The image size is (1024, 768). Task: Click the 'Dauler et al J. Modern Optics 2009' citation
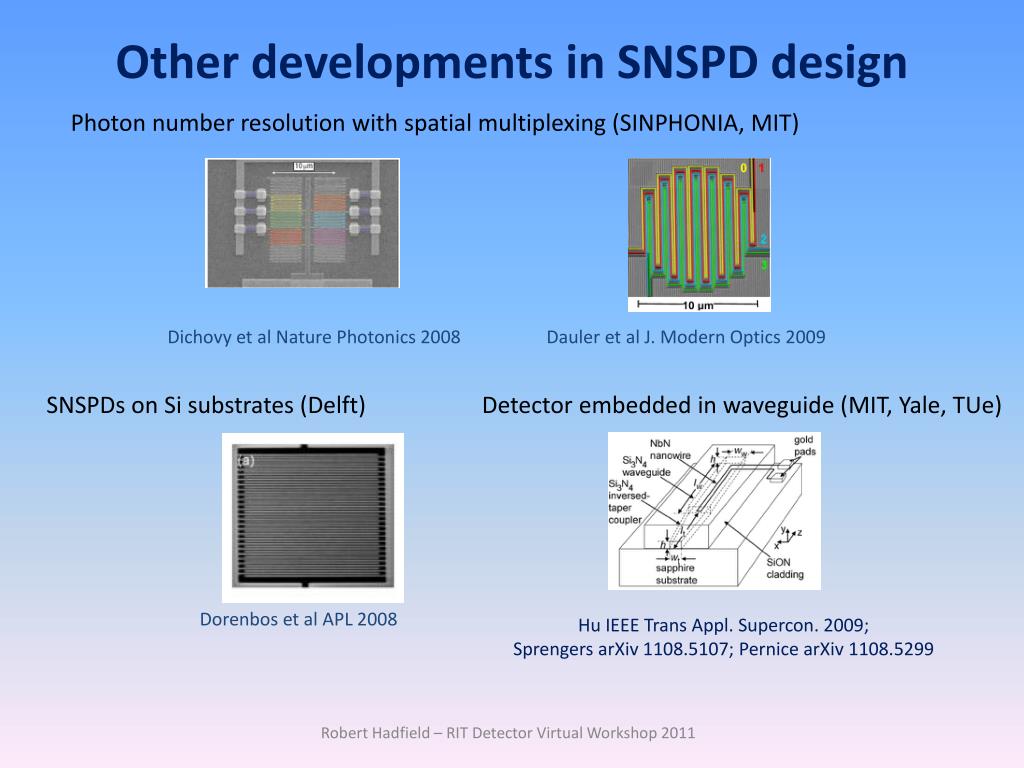point(686,337)
